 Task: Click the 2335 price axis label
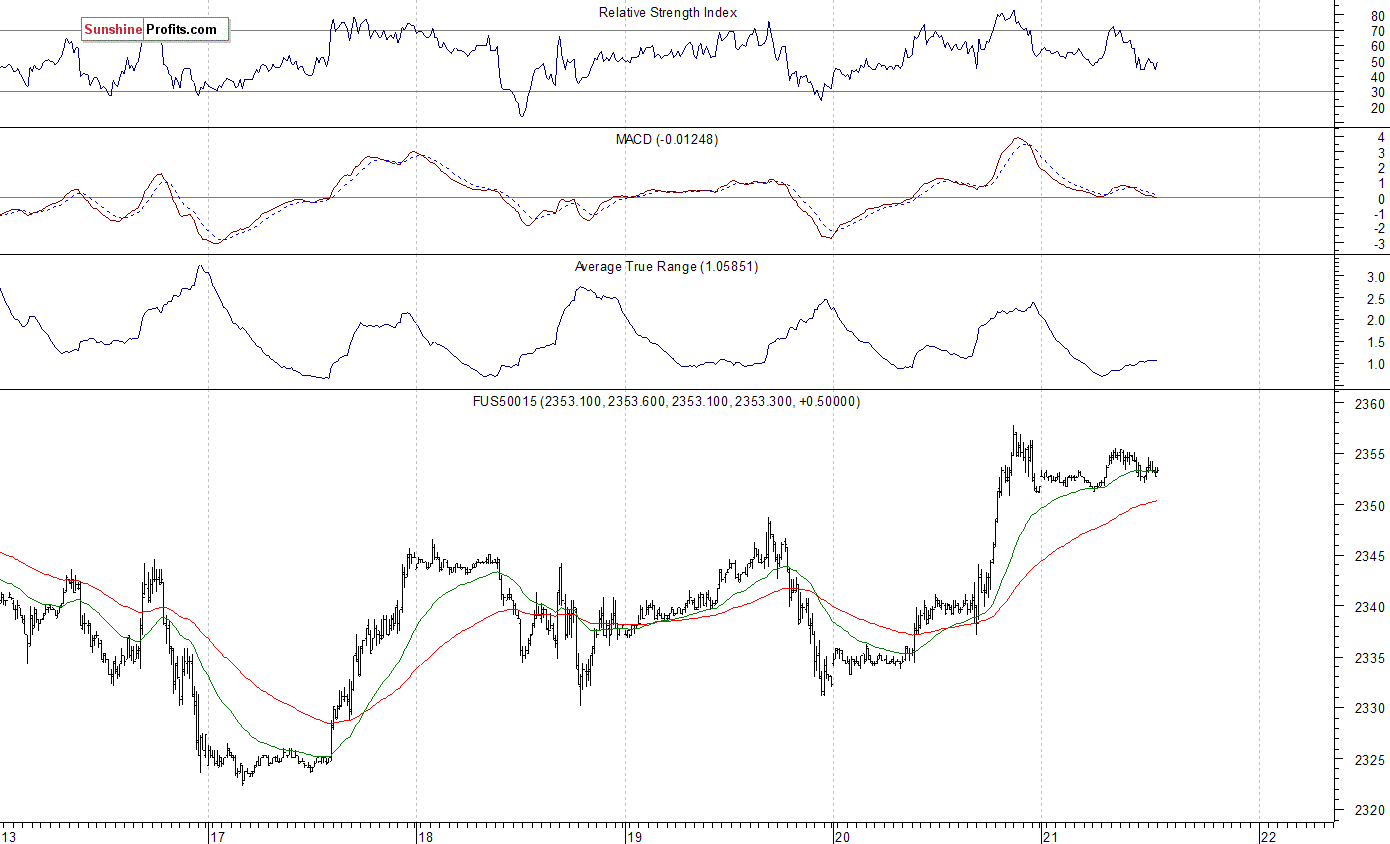(x=1372, y=658)
